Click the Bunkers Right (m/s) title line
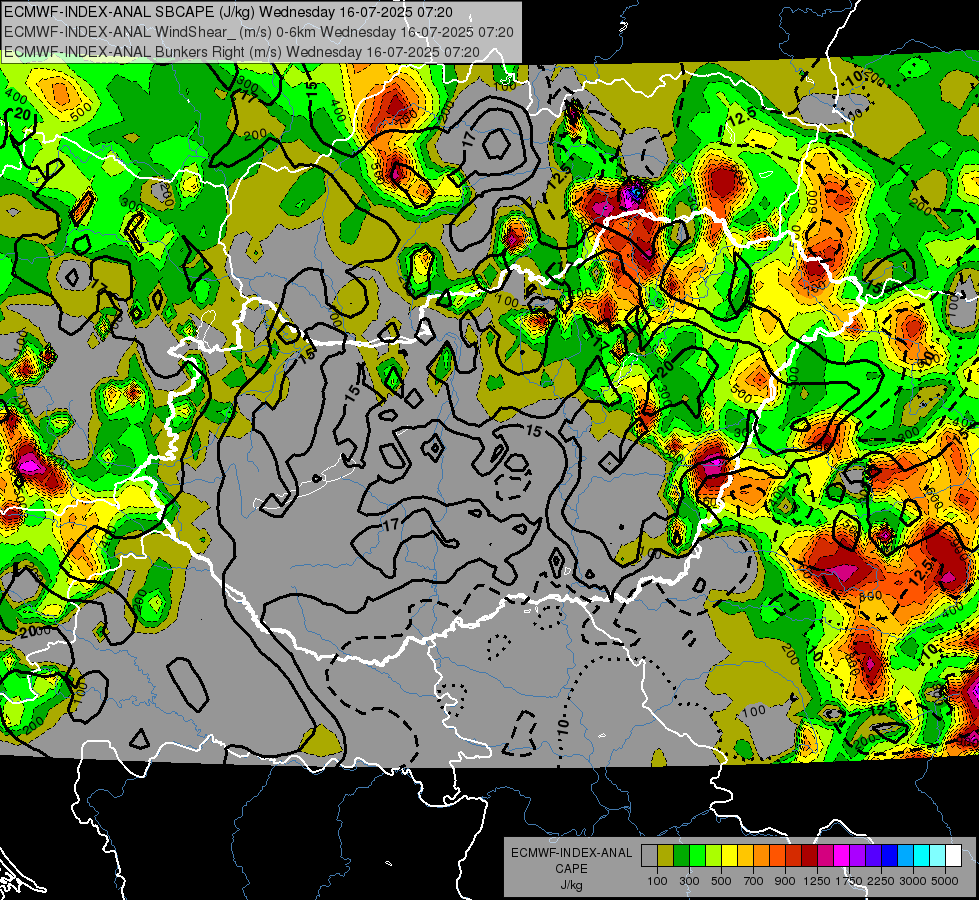979x900 pixels. coord(242,52)
